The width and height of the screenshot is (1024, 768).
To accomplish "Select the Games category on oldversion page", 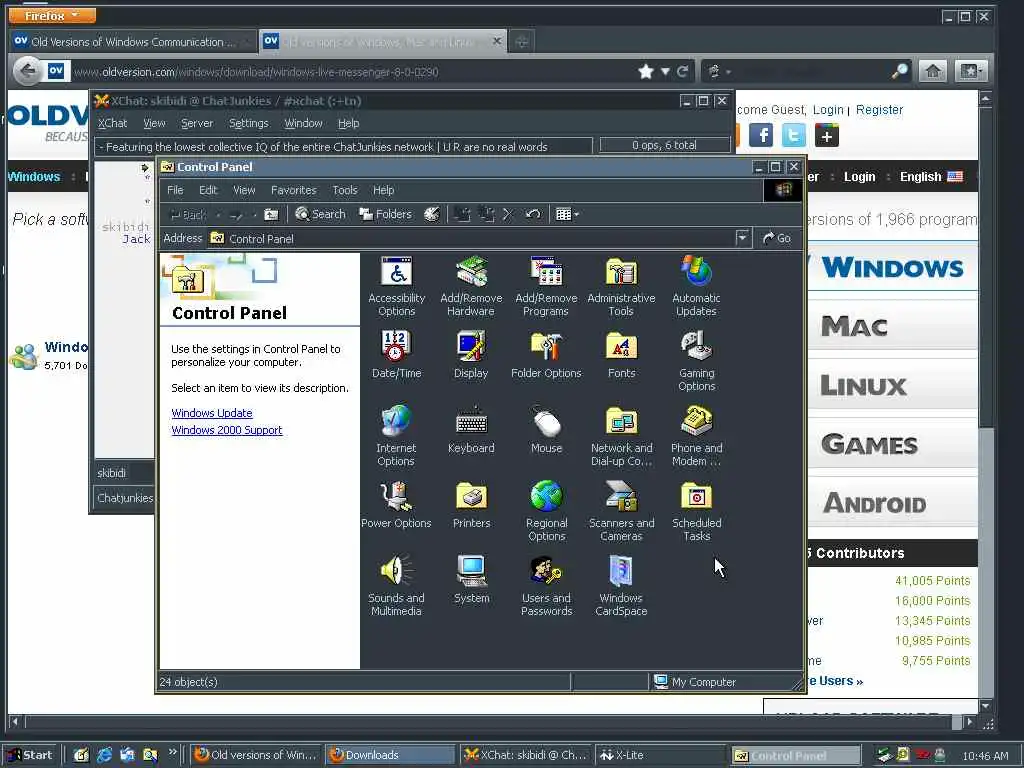I will pyautogui.click(x=893, y=444).
